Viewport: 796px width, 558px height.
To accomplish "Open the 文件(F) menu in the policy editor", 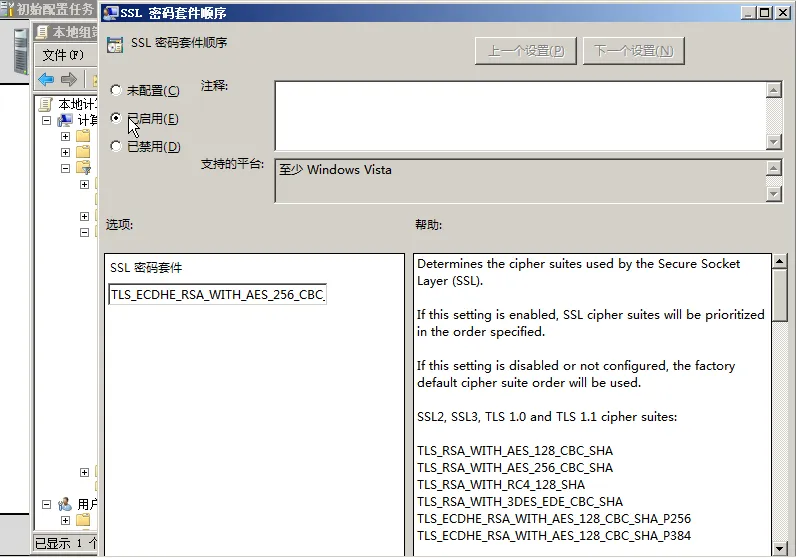I will (62, 55).
